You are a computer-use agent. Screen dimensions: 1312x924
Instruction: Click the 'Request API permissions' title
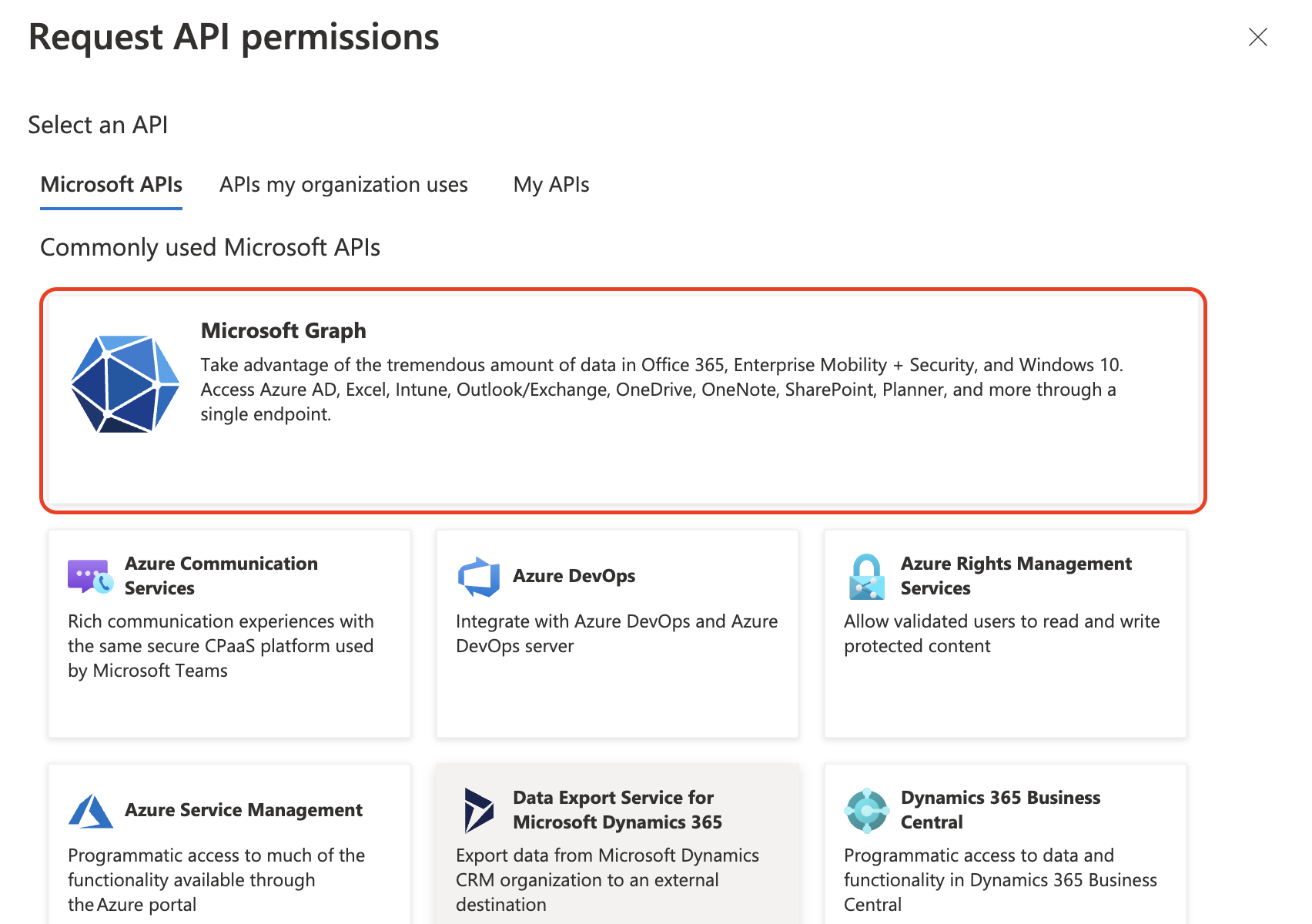click(233, 38)
